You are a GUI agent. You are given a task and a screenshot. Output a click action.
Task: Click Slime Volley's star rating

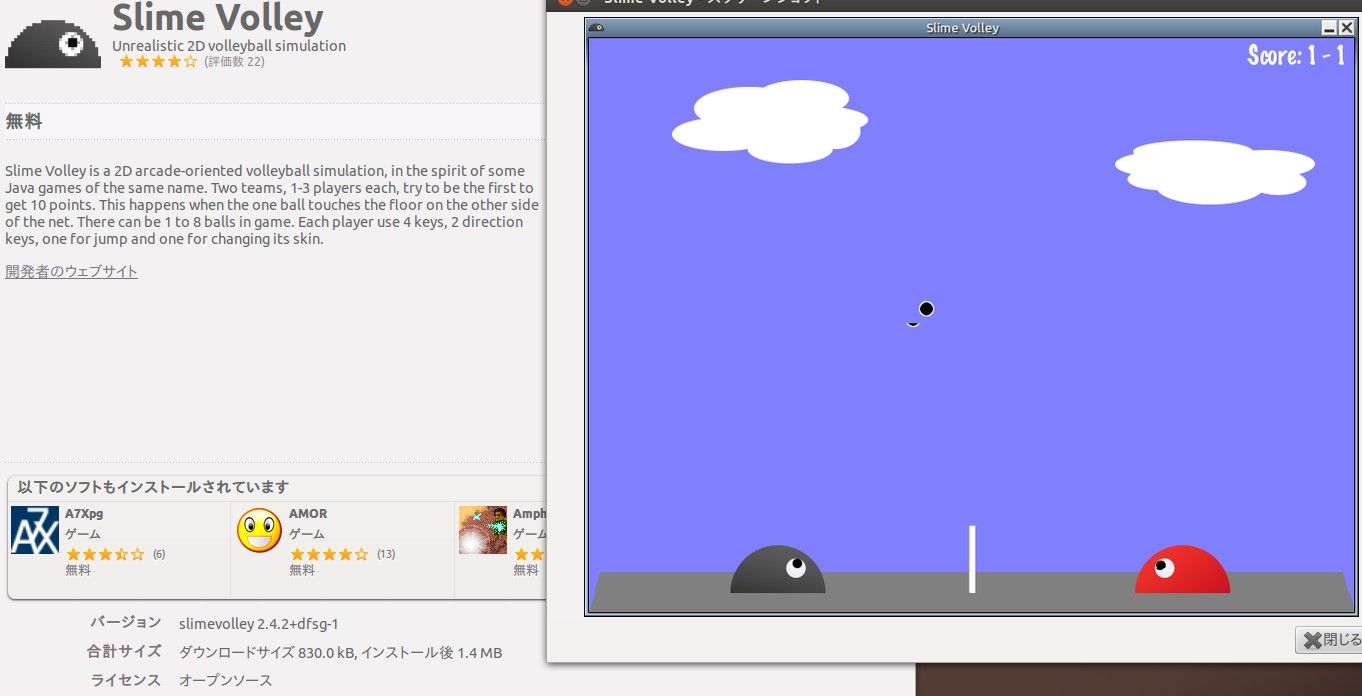coord(158,62)
